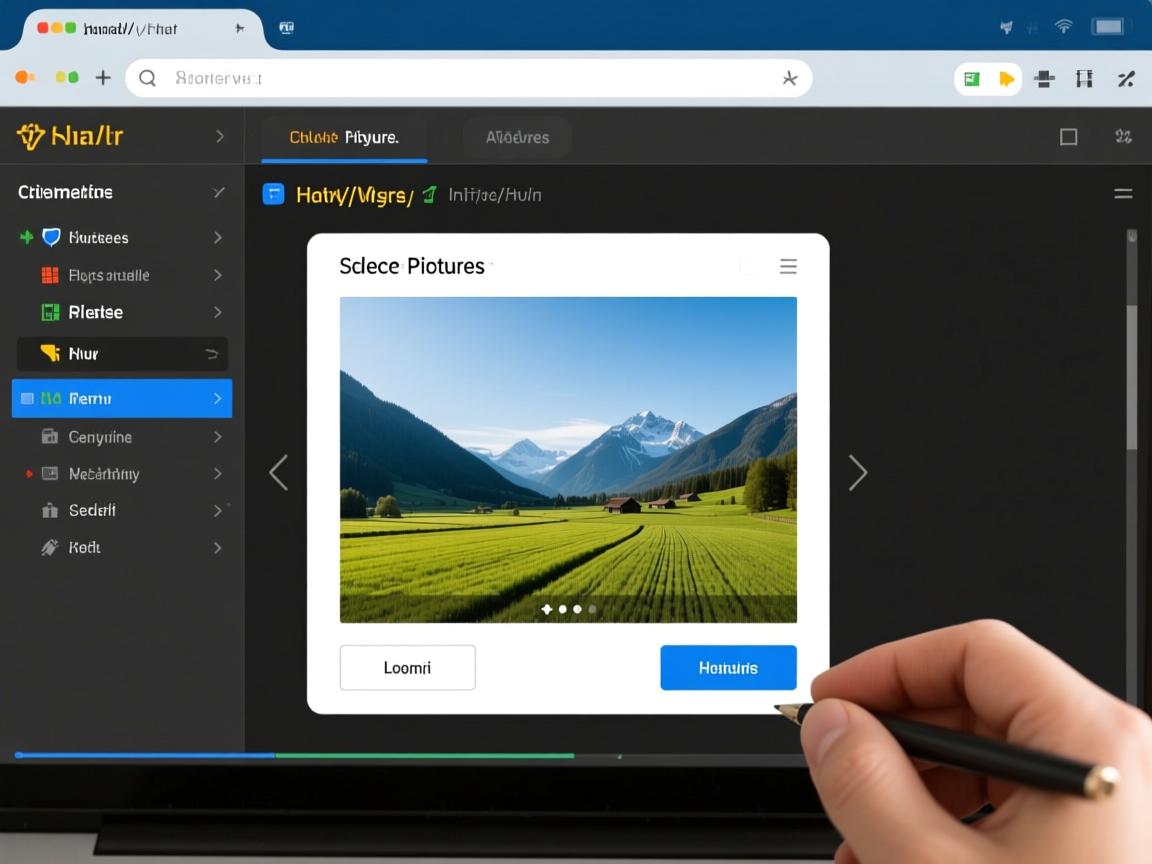
Task: Expand the Rlertse sidebar item chevron
Action: point(217,312)
